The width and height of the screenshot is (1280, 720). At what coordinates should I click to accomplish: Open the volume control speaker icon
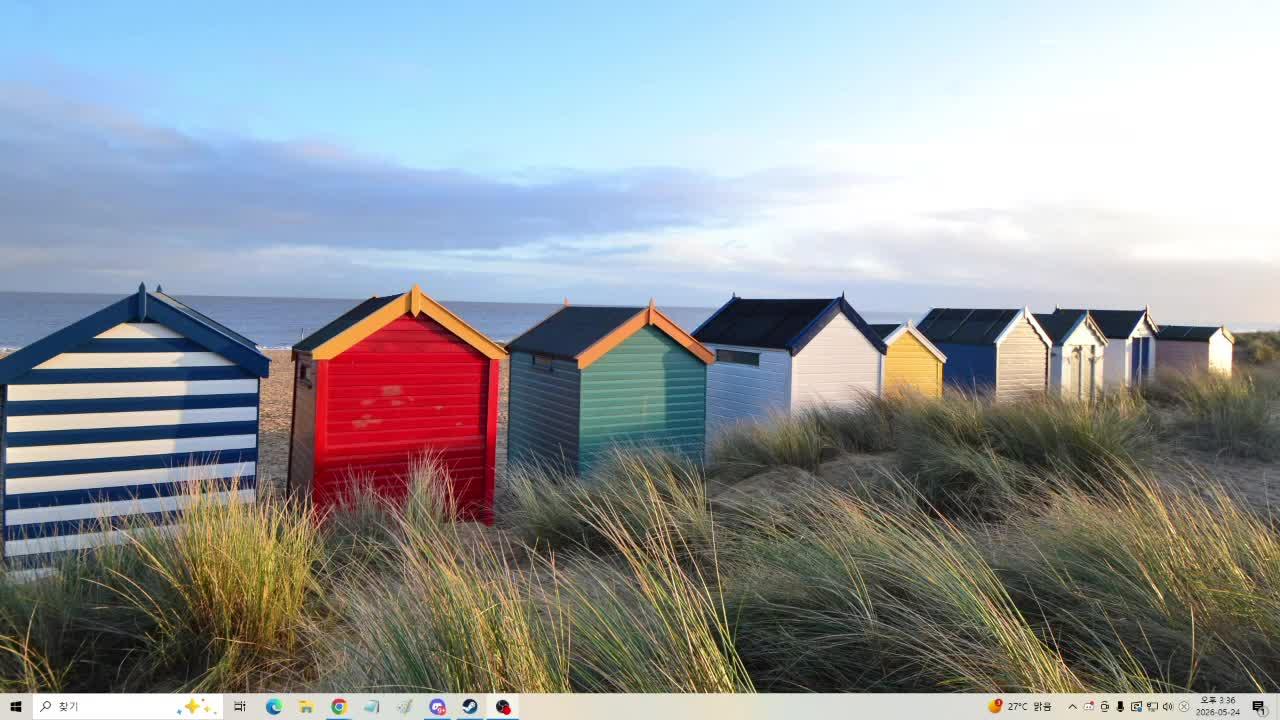(x=1168, y=707)
